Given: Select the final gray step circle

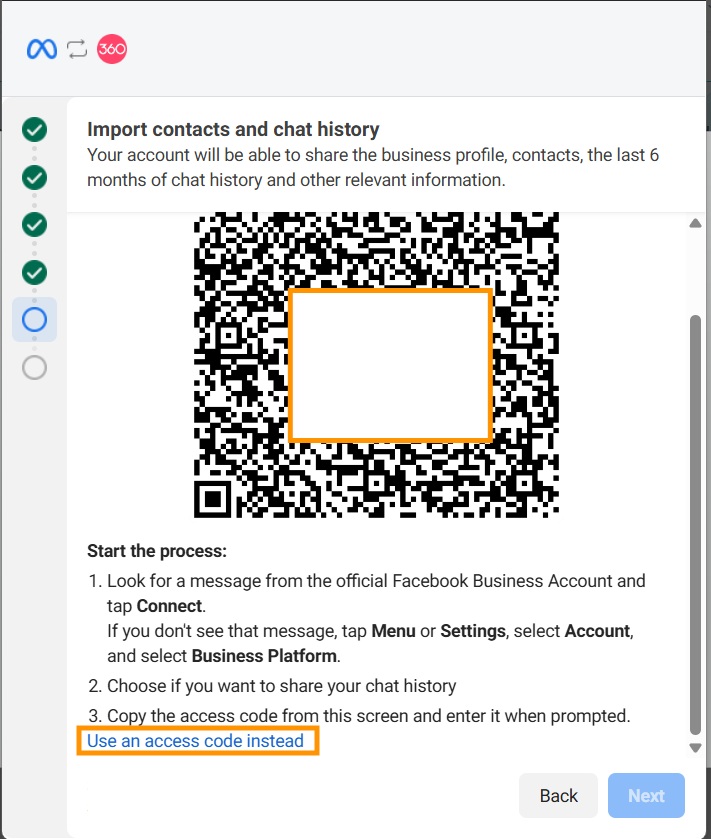Looking at the screenshot, I should (34, 368).
